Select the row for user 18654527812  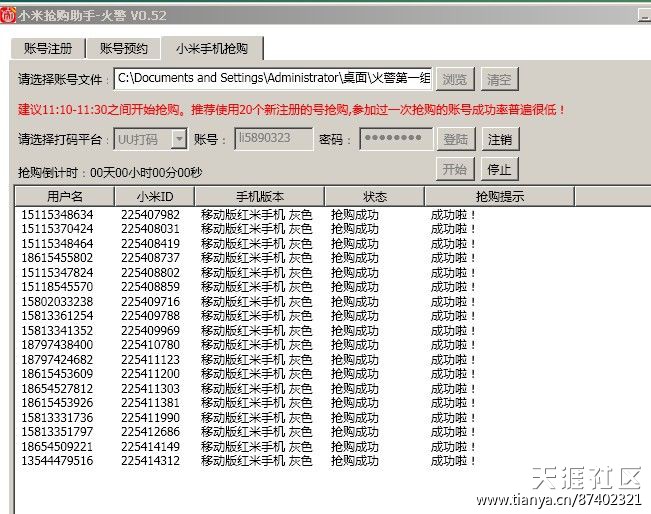249,388
